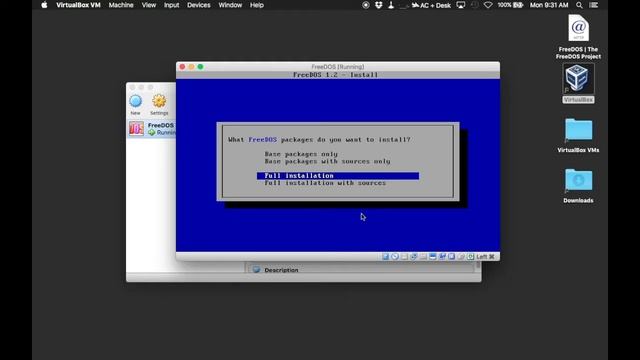Click the hard disk activity indicator

point(385,256)
